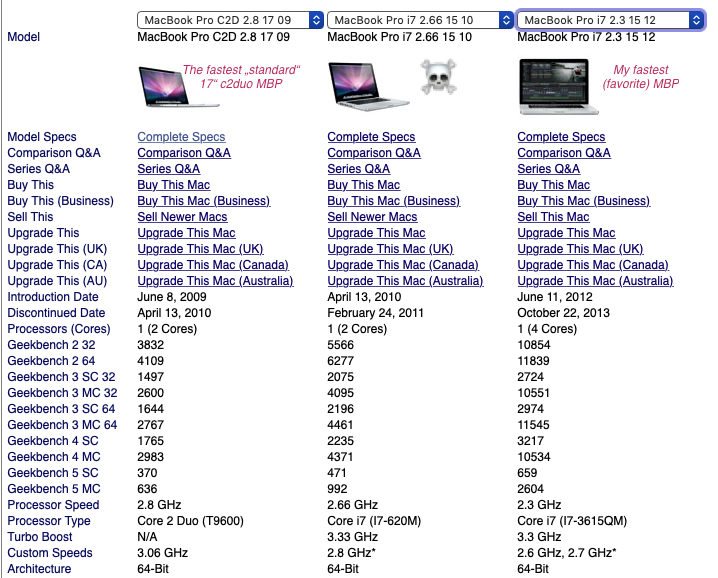Click Upgrade This Mac (UK) for i7 2.3
The width and height of the screenshot is (718, 578).
581,249
